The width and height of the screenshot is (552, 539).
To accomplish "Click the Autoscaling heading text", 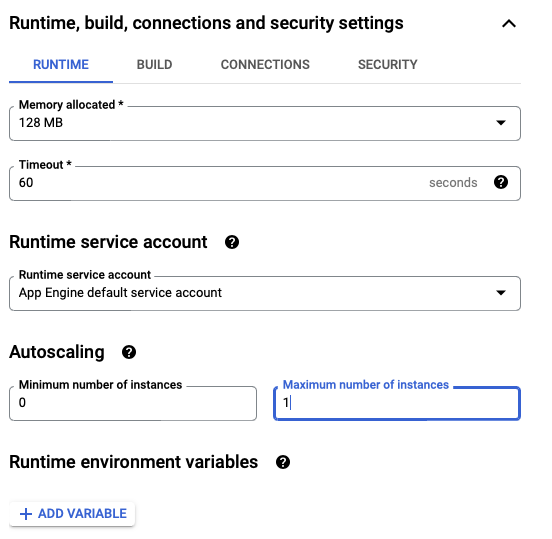I will (x=57, y=352).
